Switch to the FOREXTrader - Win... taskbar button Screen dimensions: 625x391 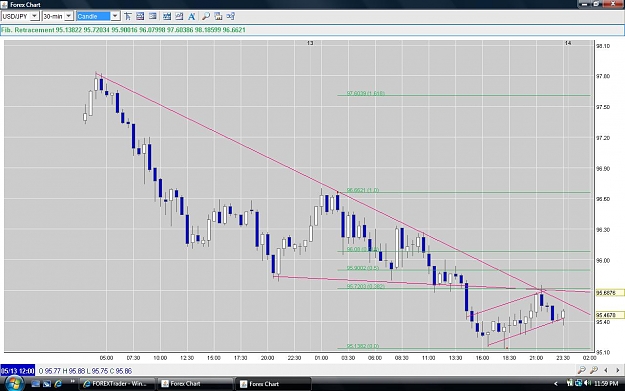point(116,384)
